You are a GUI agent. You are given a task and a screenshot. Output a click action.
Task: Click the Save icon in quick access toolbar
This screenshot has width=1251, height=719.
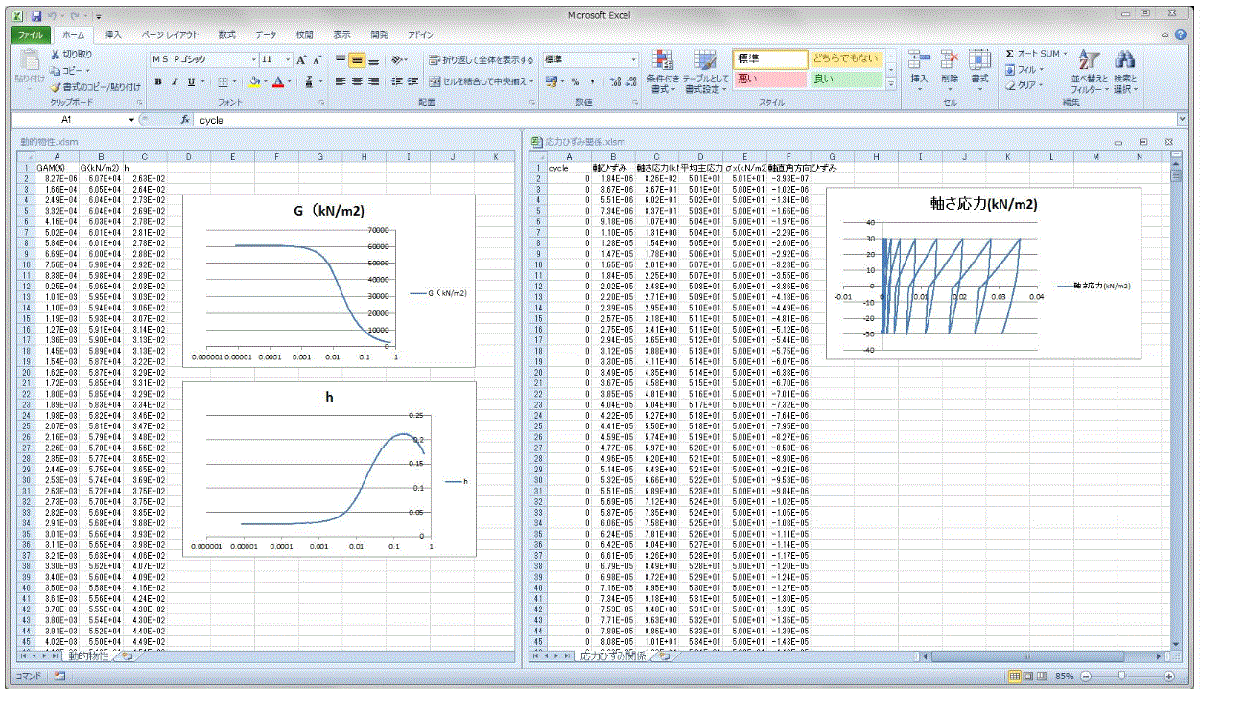(x=37, y=16)
